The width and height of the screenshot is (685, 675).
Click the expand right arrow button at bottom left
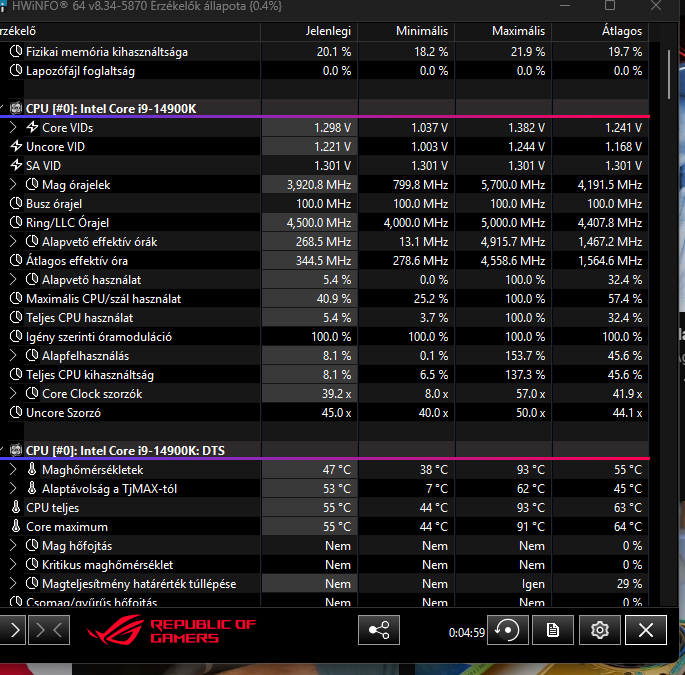coord(12,630)
